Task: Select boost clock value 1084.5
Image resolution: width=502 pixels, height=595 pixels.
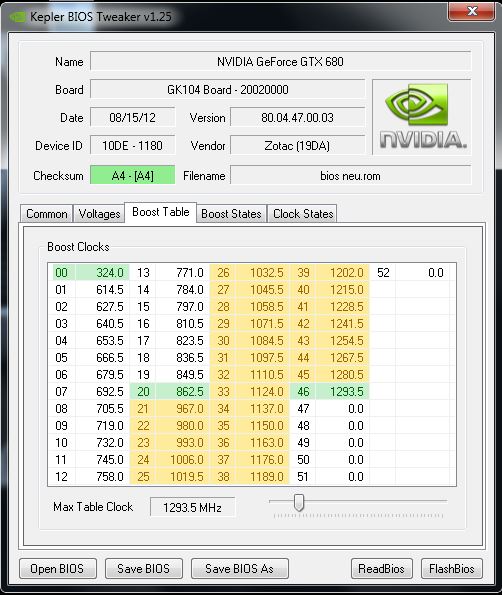Action: click(x=263, y=340)
